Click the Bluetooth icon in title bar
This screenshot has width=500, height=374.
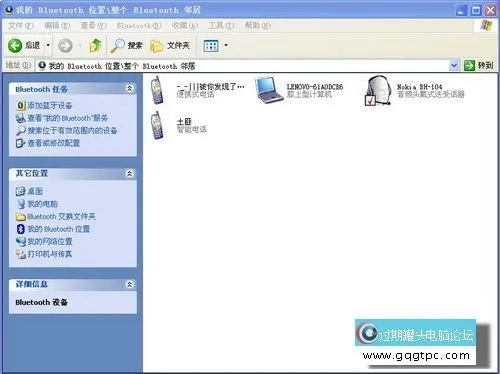pyautogui.click(x=9, y=10)
